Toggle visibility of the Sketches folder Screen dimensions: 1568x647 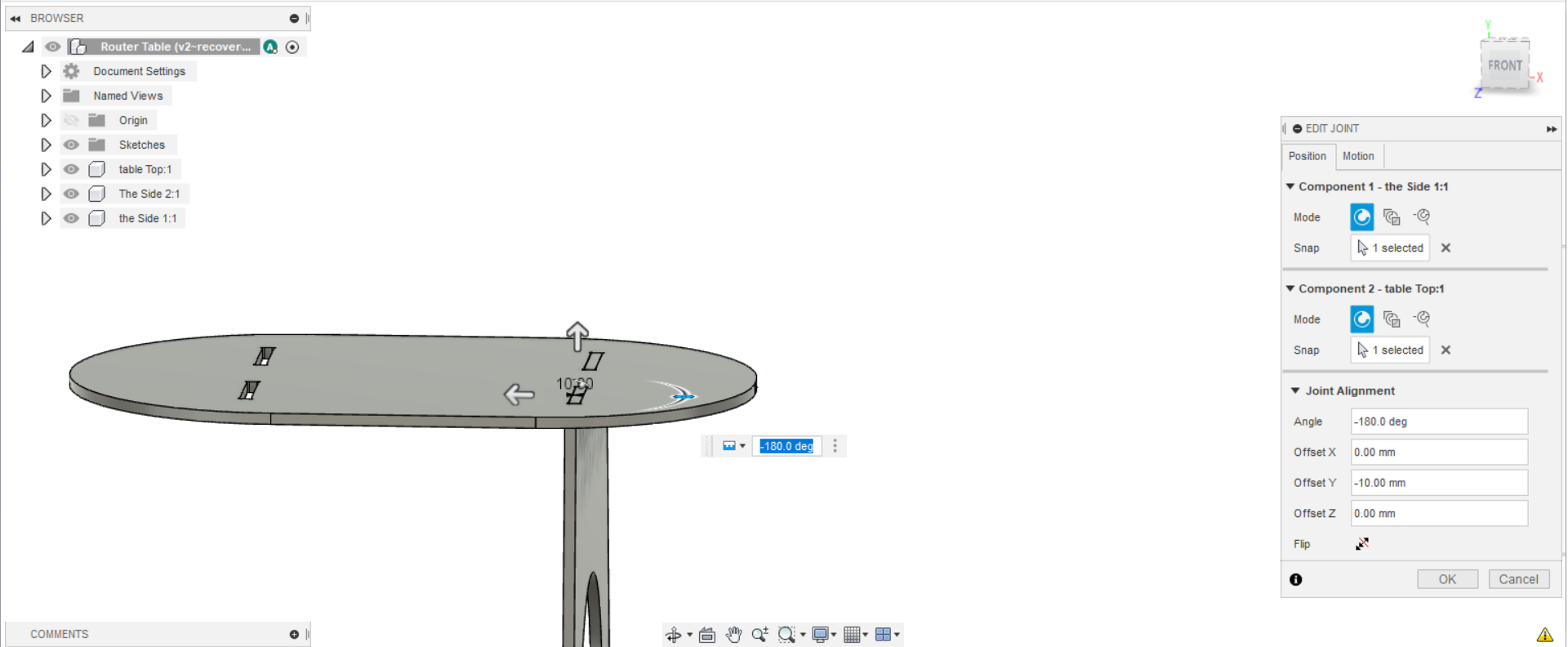[71, 145]
